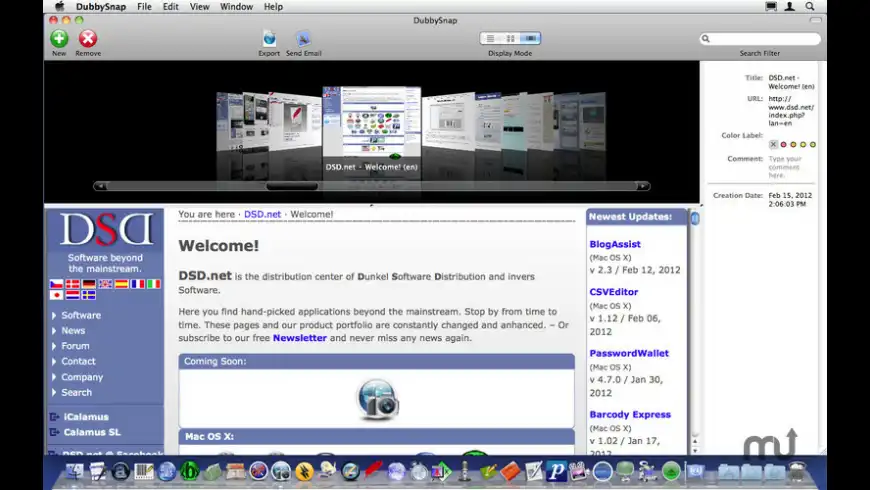Switch display mode to list view
This screenshot has width=870, height=490.
[490, 38]
